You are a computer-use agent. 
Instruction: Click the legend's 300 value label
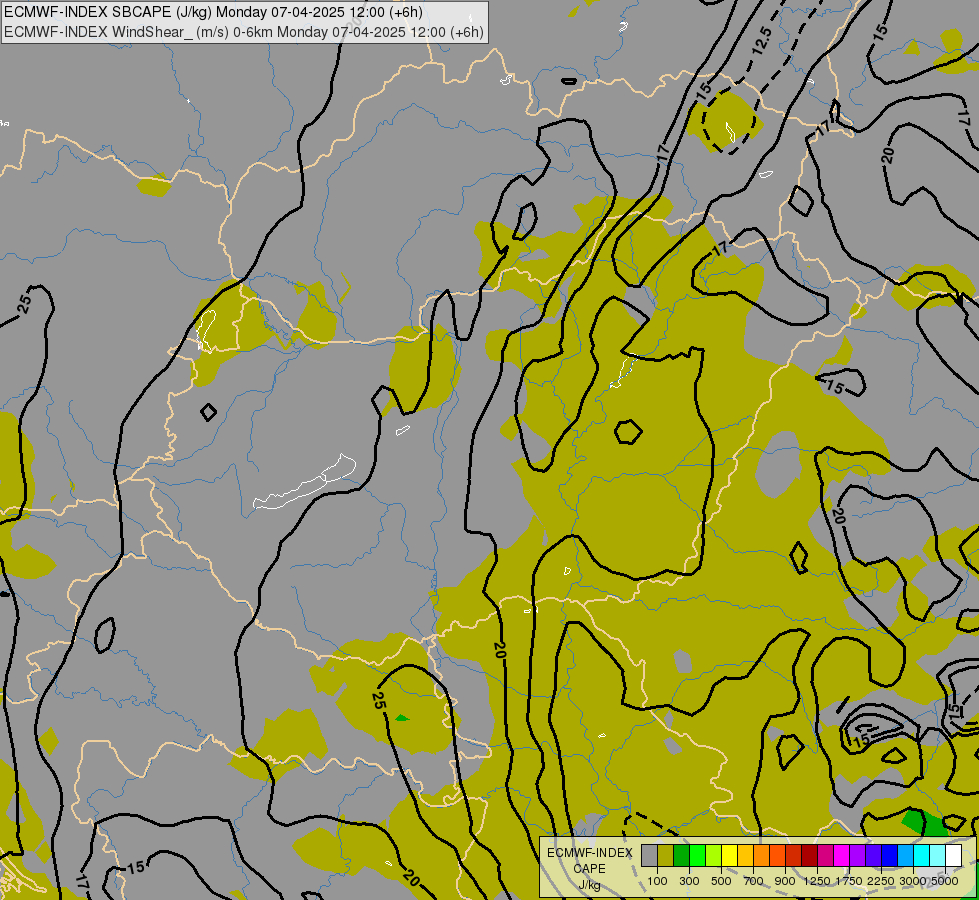point(689,881)
